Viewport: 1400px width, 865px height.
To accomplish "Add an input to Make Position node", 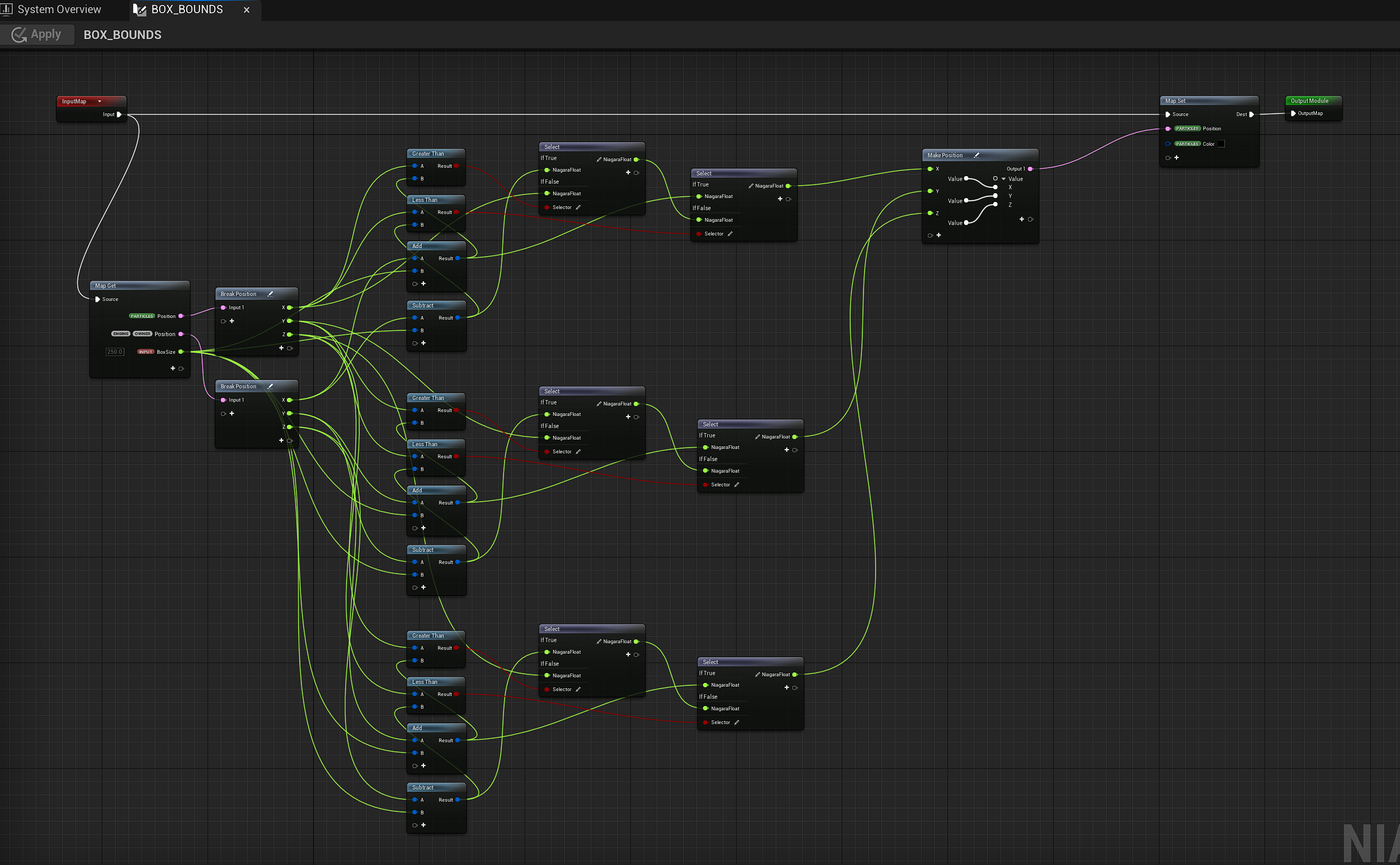I will [939, 235].
